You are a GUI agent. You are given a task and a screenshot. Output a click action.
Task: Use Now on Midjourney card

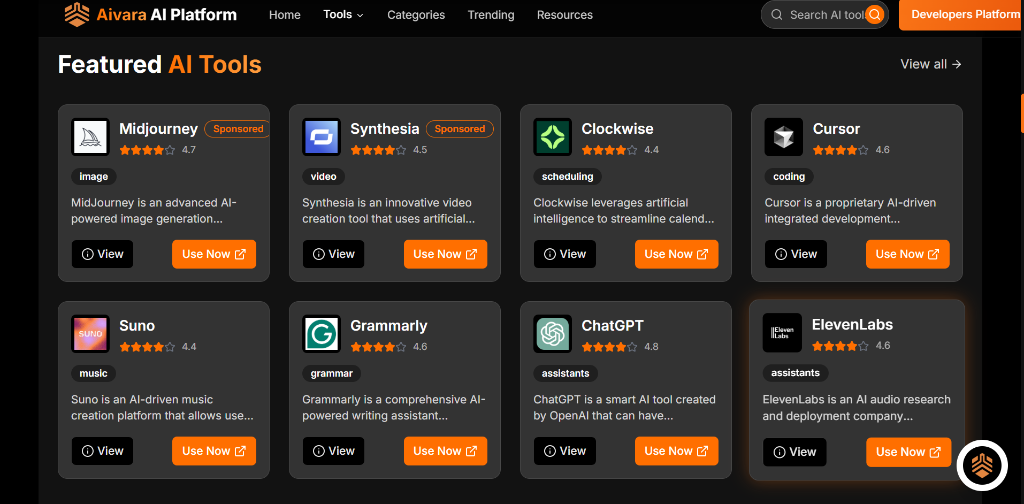click(214, 254)
